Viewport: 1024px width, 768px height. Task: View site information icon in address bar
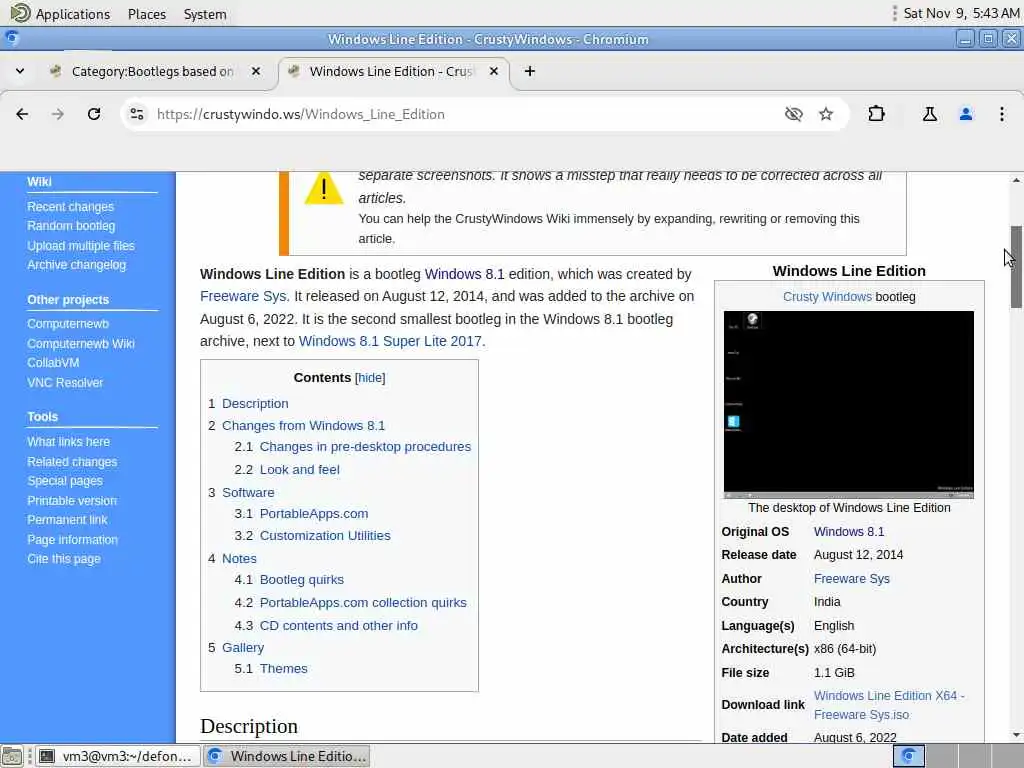pos(136,114)
